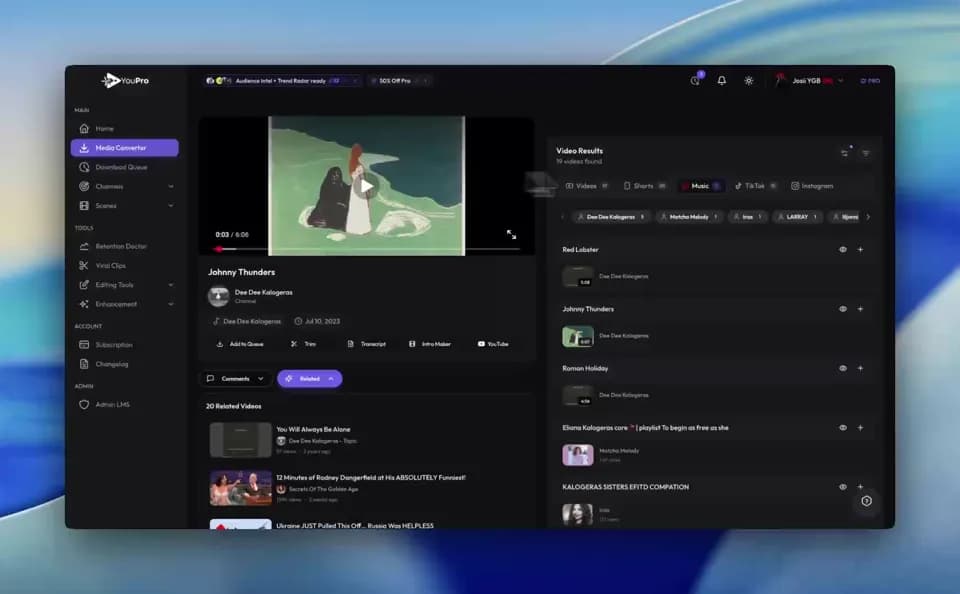Viewport: 960px width, 594px height.
Task: Switch to the Videos tab
Action: pos(587,186)
